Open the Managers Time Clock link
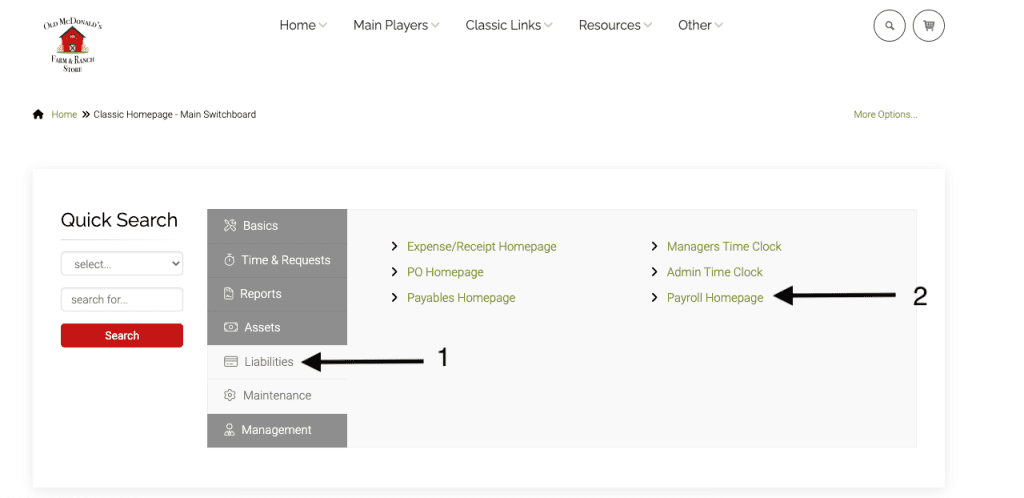Viewport: 1024px width, 498px height. point(724,247)
